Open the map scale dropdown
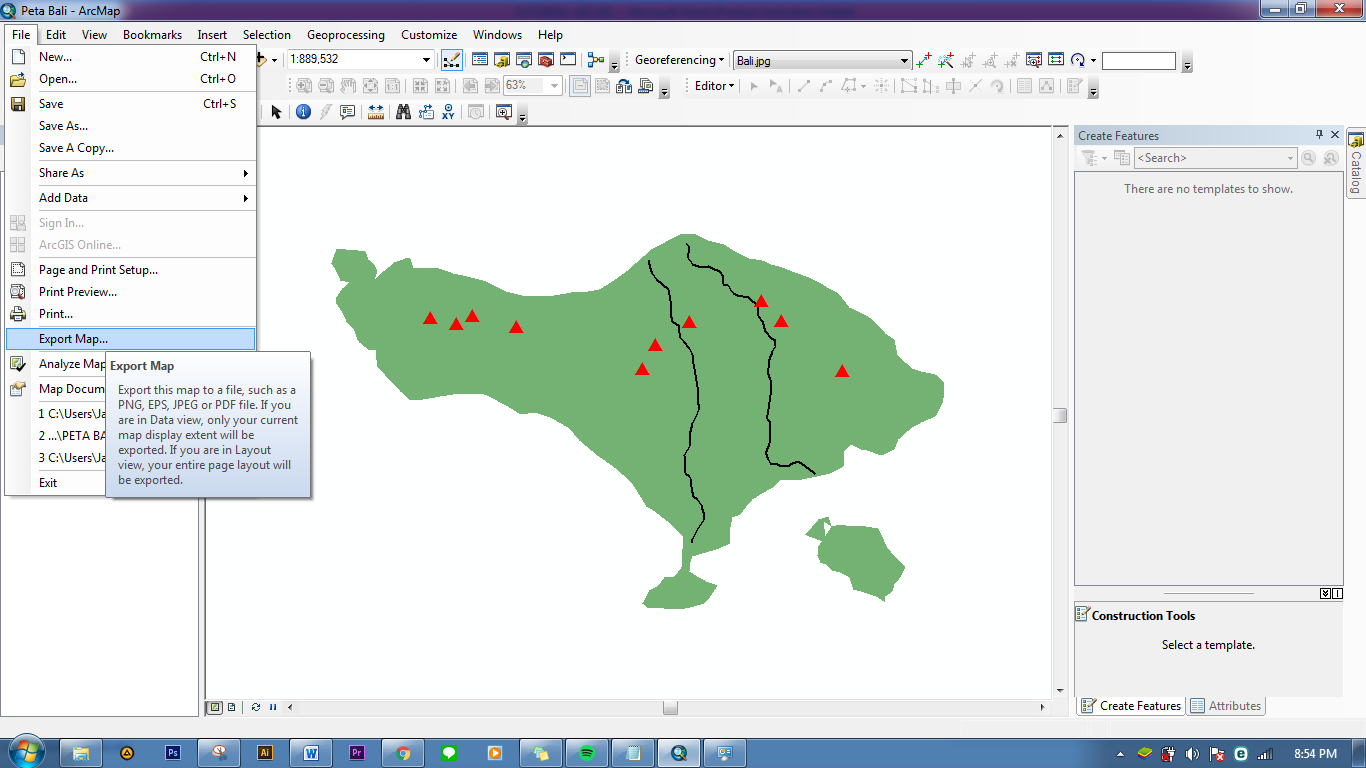 (425, 59)
